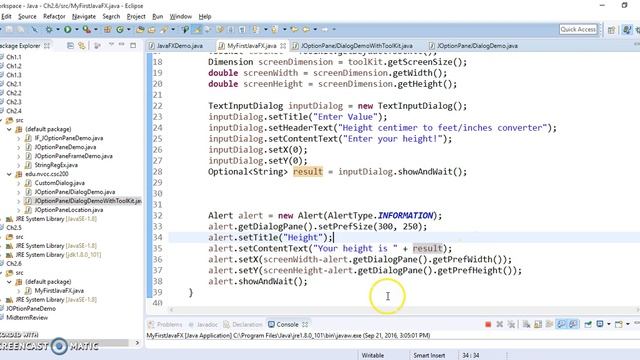Click the Quick Access search field
Screen dimensions: 640x360
pyautogui.click(x=578, y=29)
